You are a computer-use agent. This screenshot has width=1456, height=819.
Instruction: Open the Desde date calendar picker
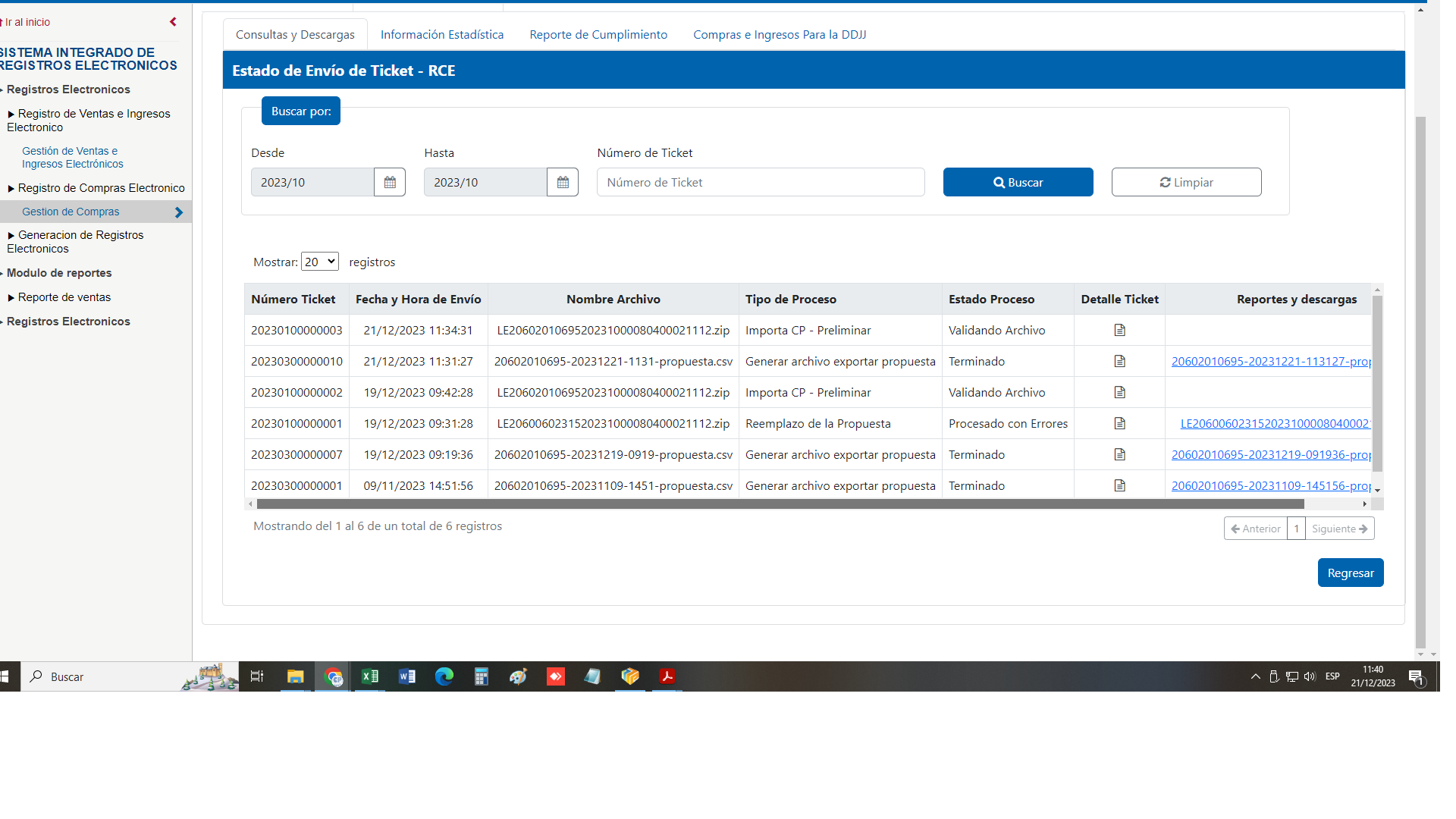[389, 182]
